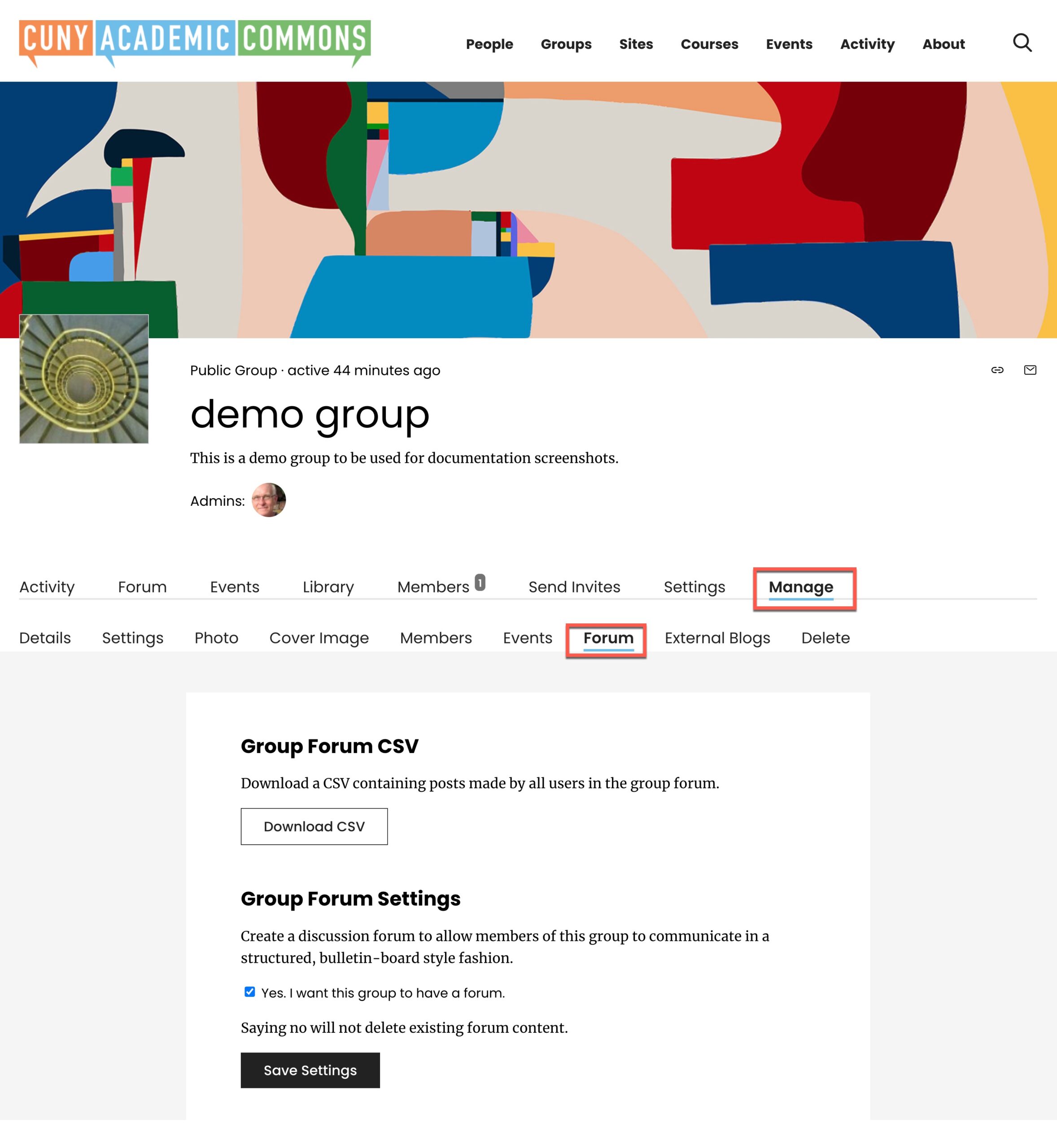
Task: Open Events in top navigation
Action: coord(789,44)
